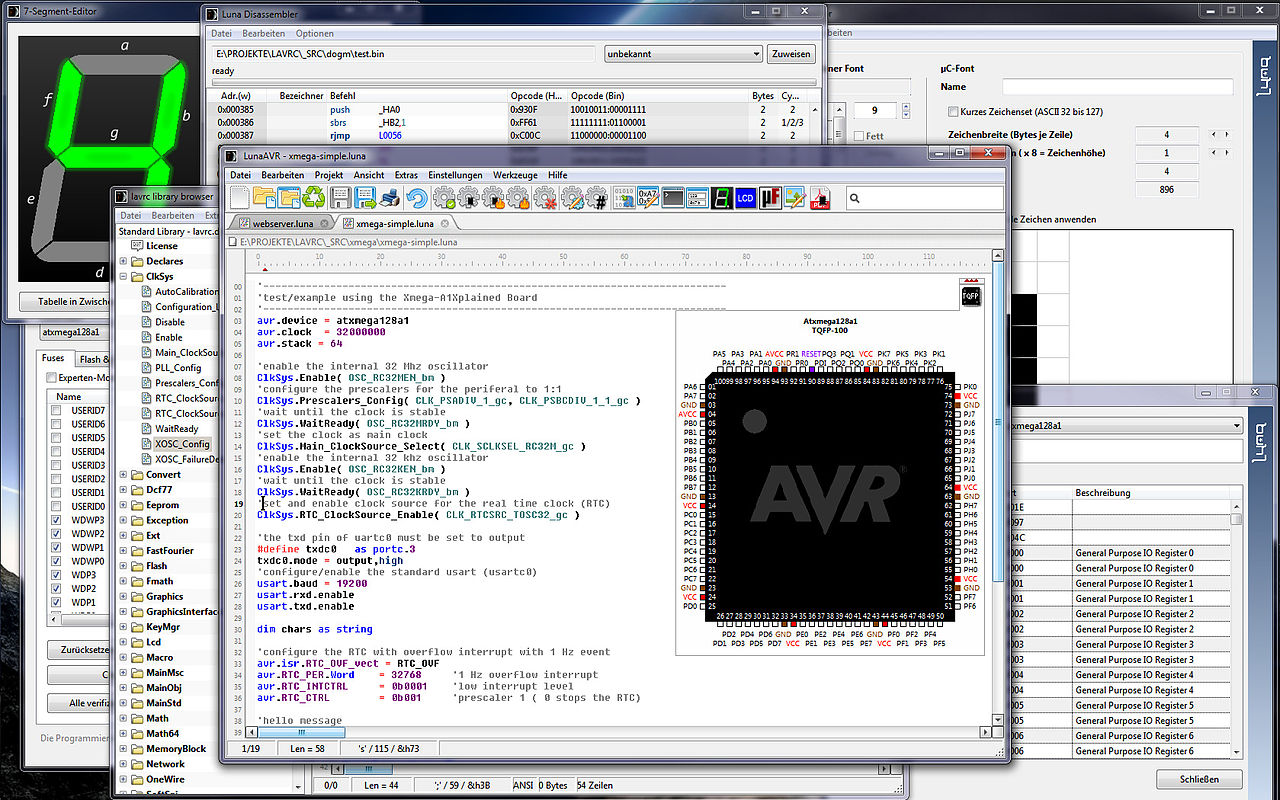The image size is (1280, 800).
Task: Uncheck the WDP3 fuse box
Action: [x=56, y=575]
